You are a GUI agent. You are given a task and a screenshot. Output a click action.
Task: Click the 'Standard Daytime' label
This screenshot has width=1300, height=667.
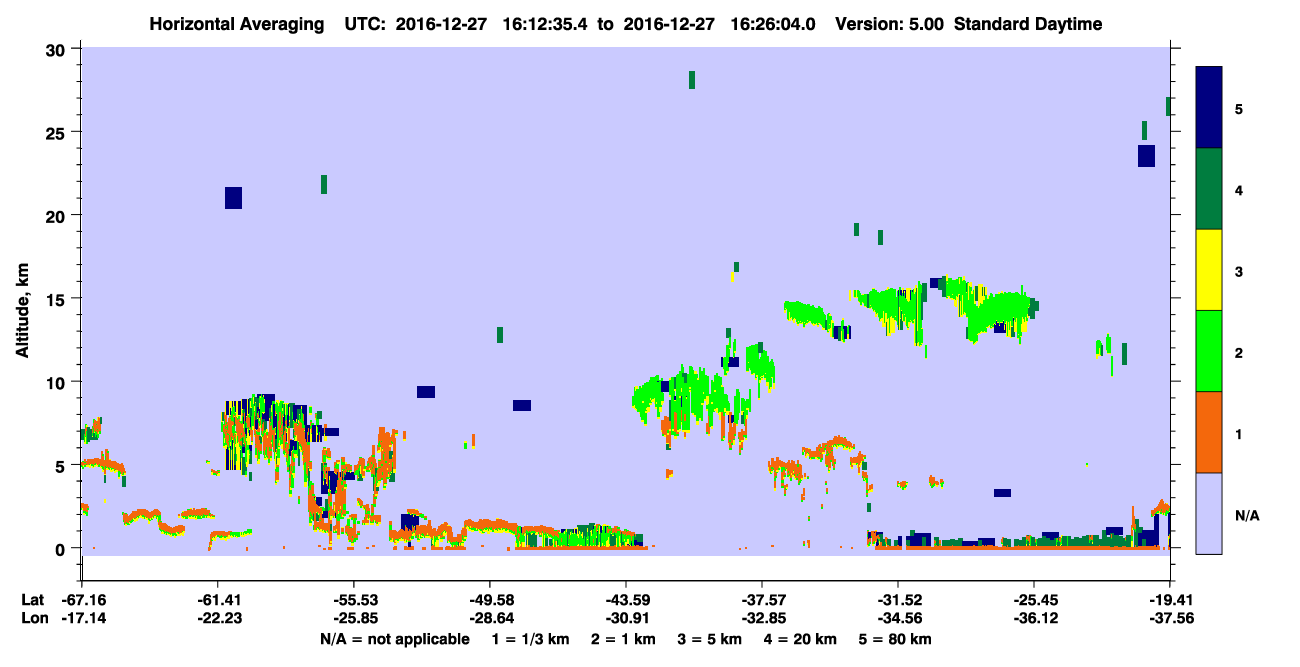[x=1028, y=24]
